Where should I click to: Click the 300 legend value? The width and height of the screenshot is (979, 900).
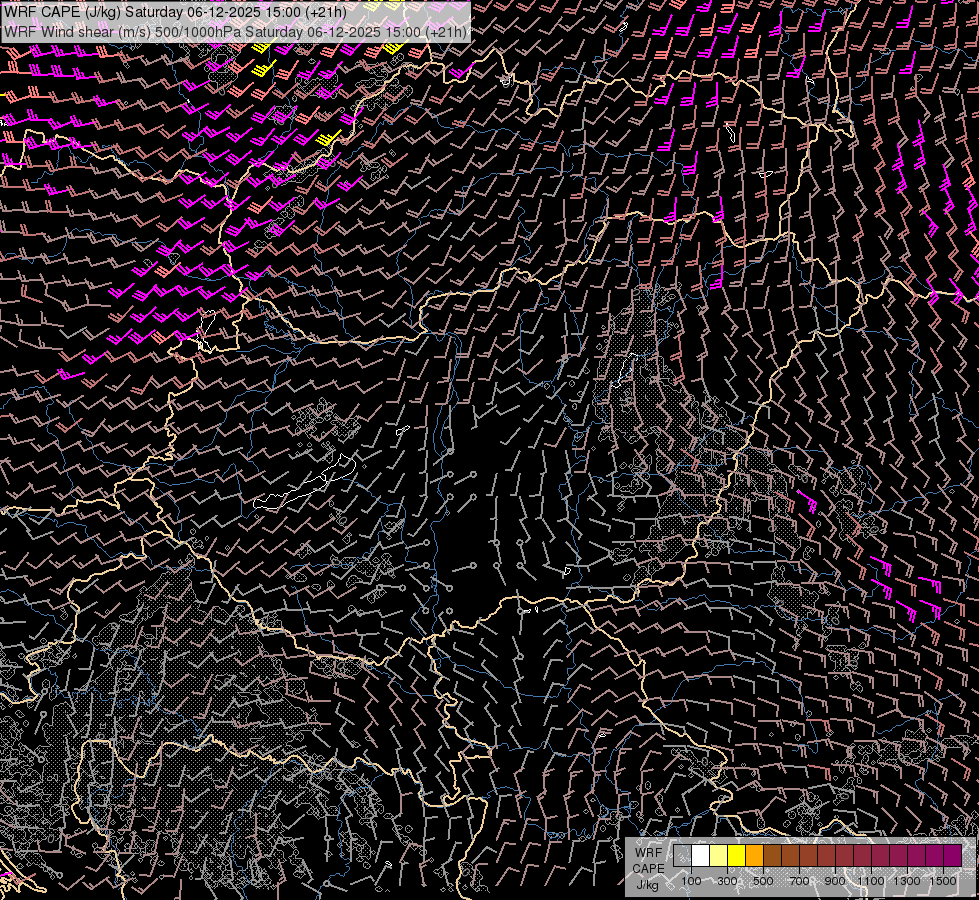[727, 881]
